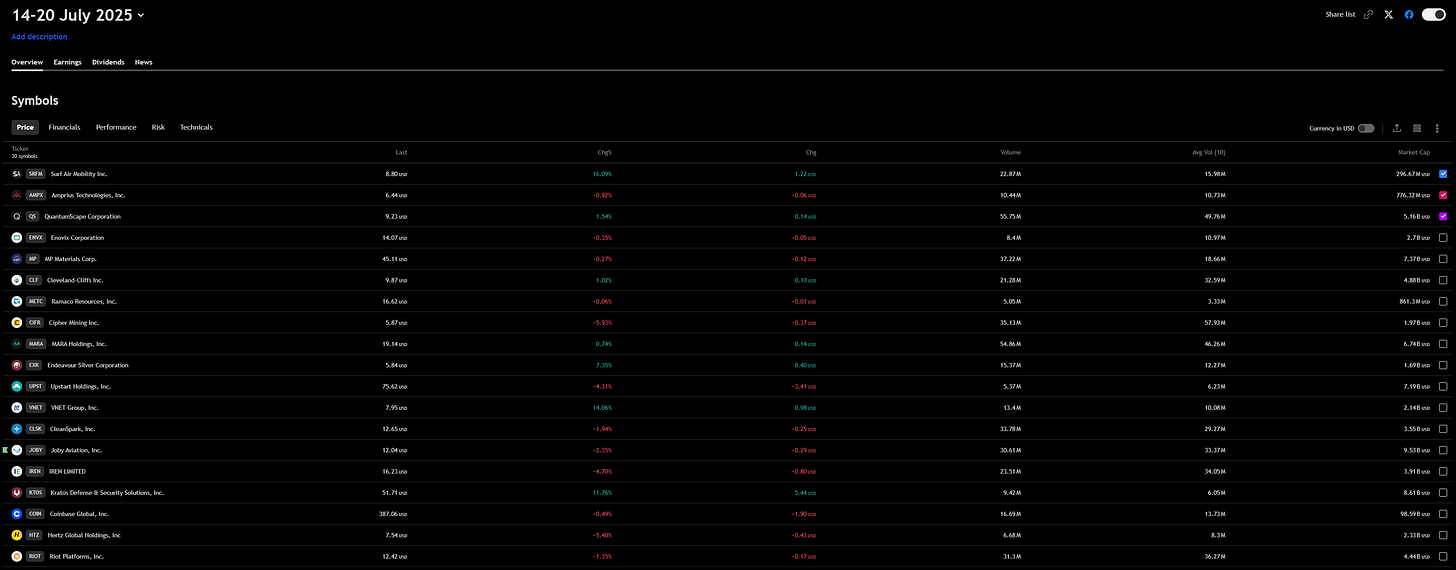Check the Kratos Defense row checkbox
This screenshot has height=570, width=1456.
pyautogui.click(x=1442, y=492)
